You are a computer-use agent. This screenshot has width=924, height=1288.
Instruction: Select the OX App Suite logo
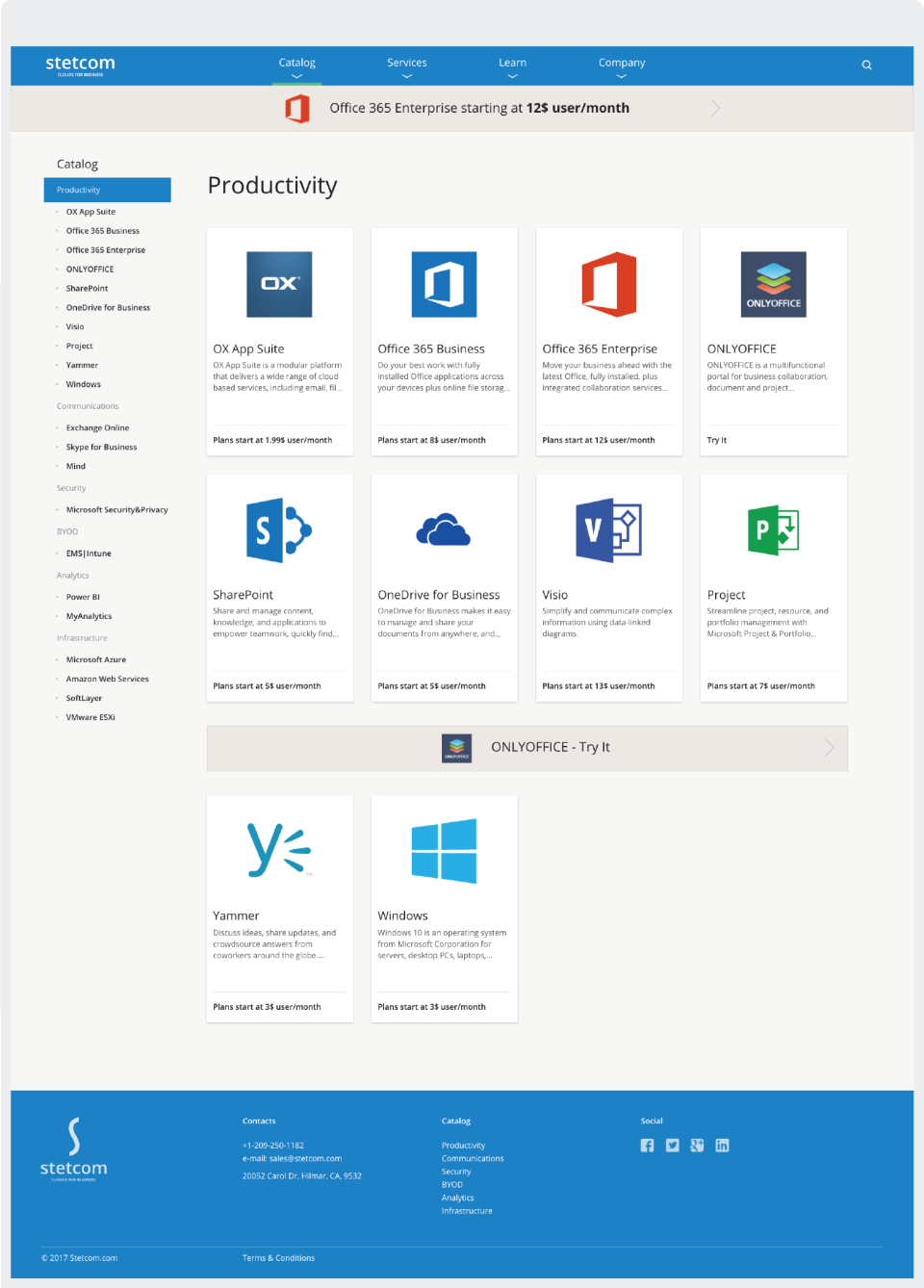point(279,284)
